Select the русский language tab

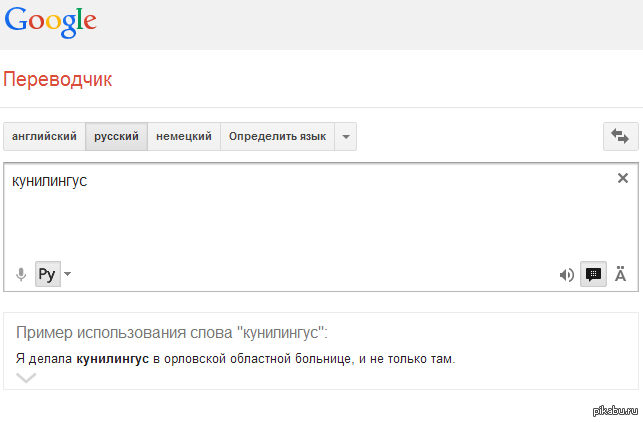point(117,137)
